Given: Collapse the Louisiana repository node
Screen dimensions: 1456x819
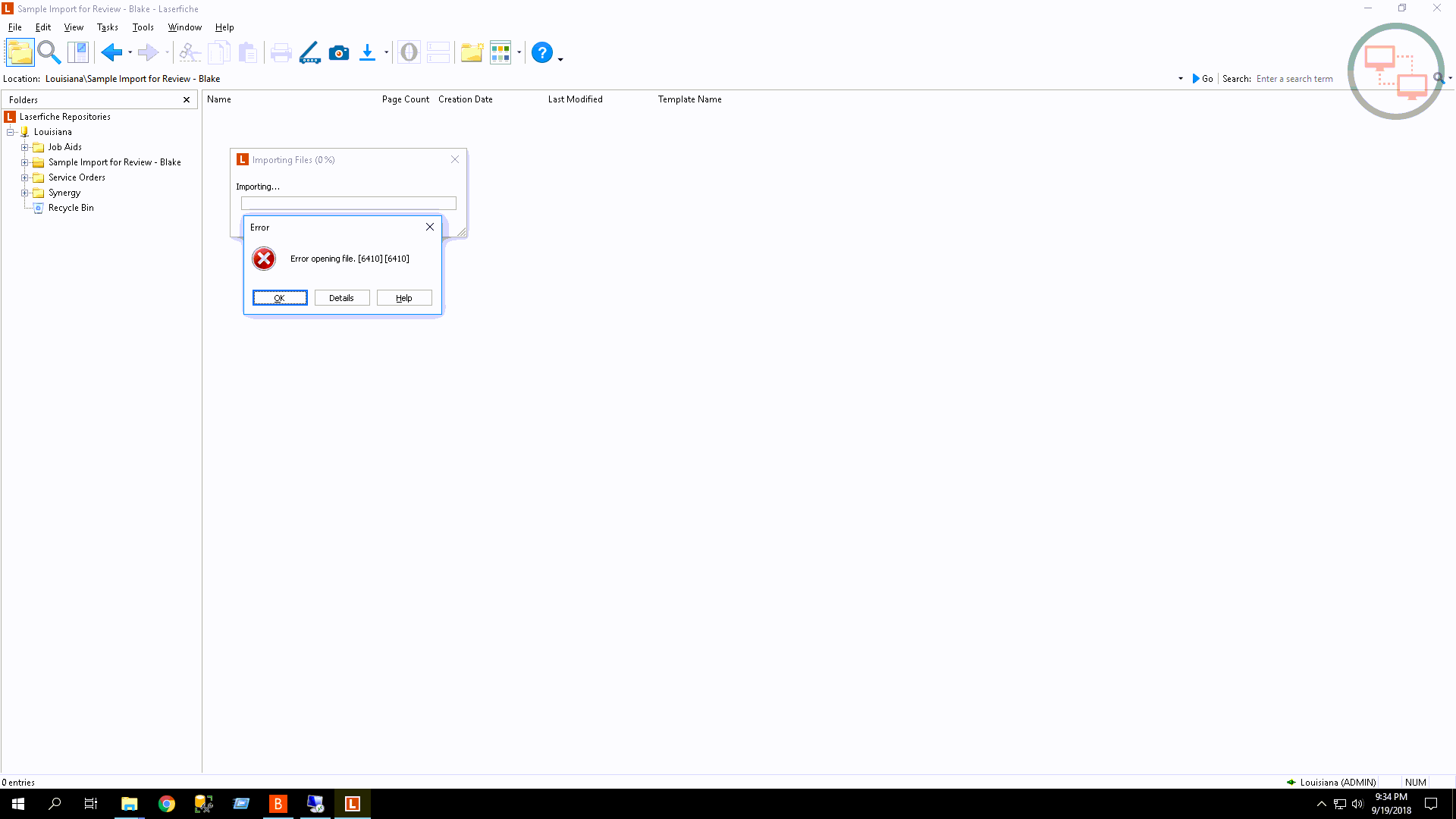Looking at the screenshot, I should point(11,132).
